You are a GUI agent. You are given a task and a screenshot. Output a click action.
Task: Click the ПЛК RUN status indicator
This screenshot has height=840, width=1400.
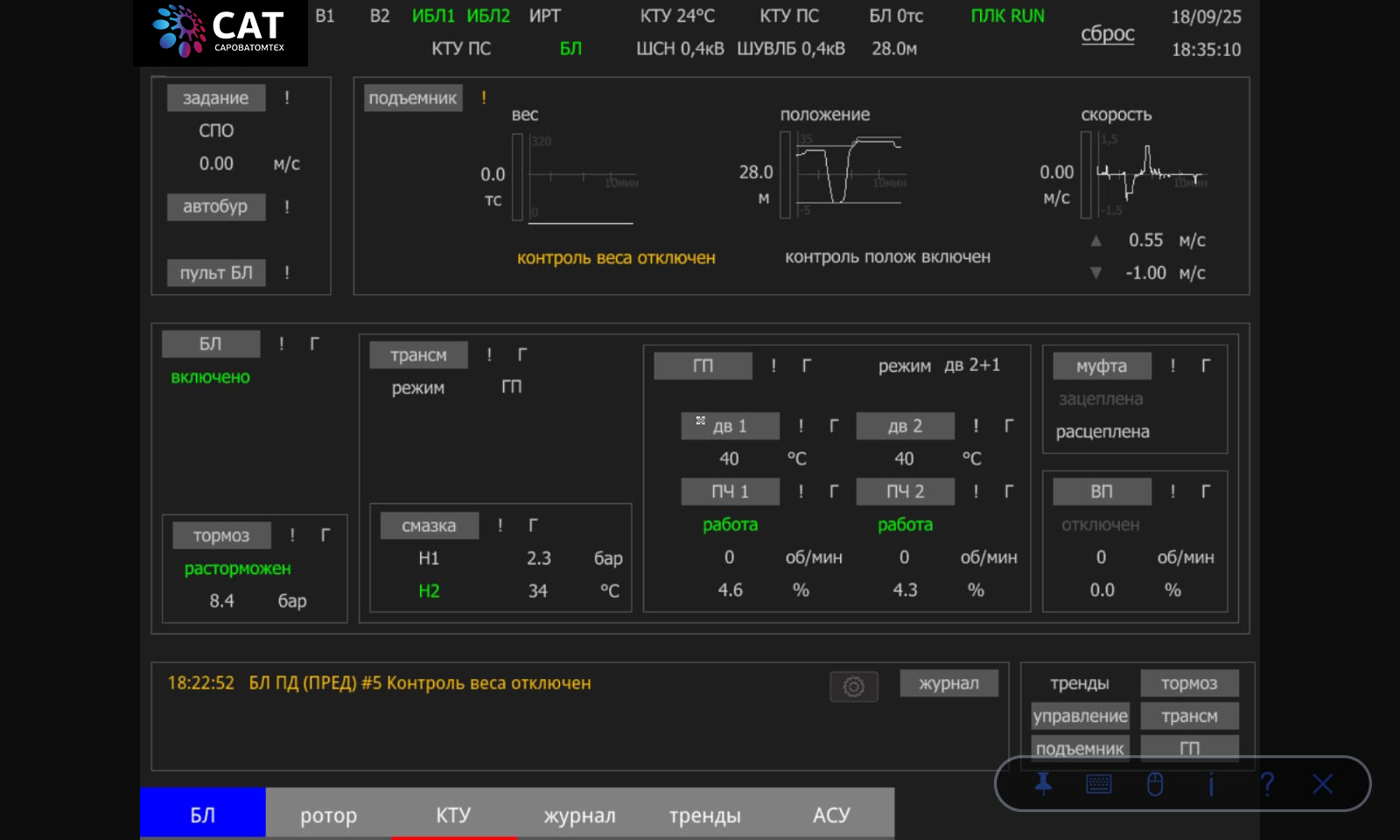coord(1007,16)
